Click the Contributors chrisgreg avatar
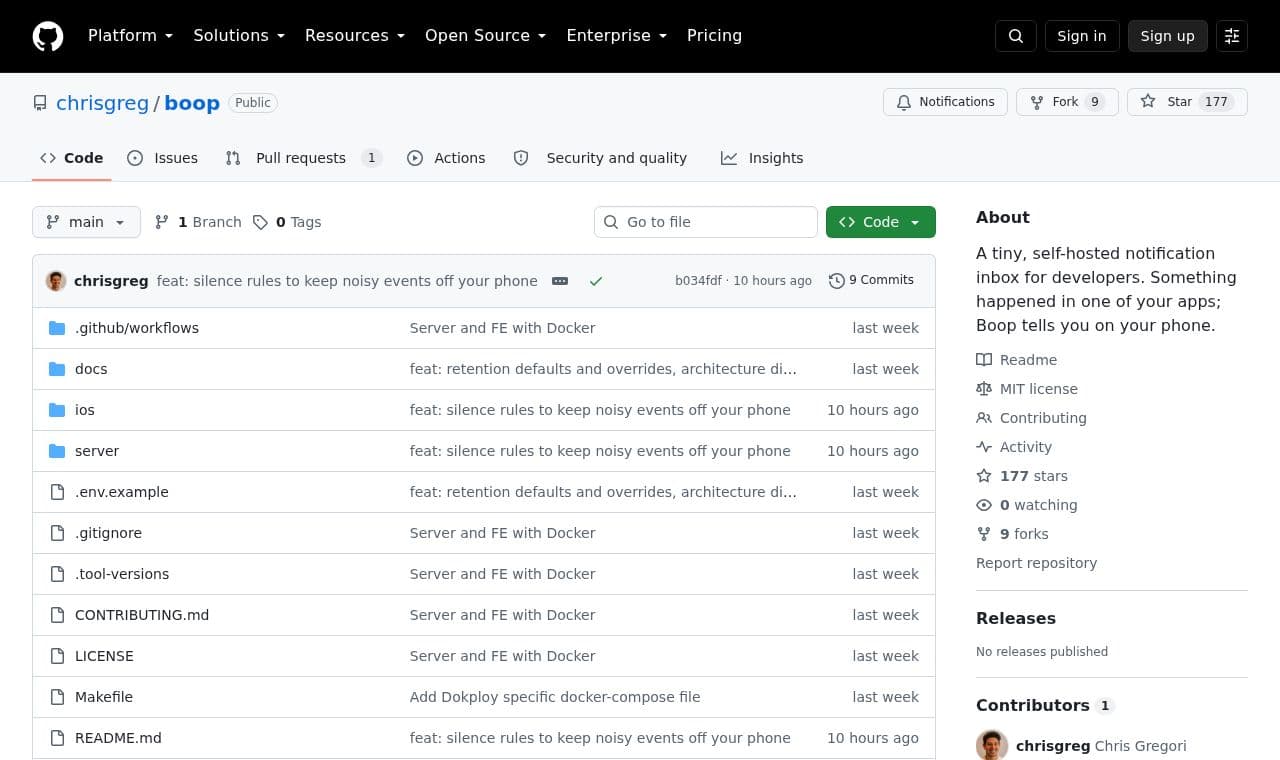Viewport: 1280px width, 760px height. point(992,746)
